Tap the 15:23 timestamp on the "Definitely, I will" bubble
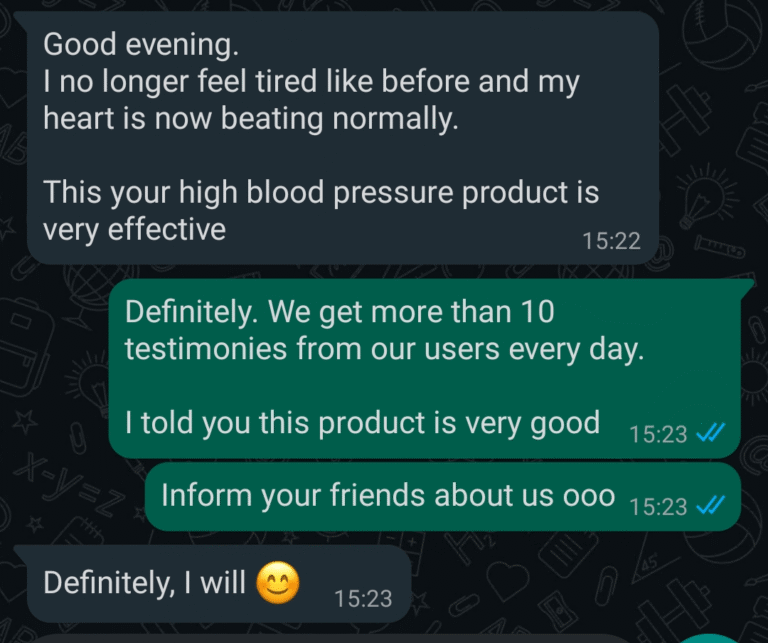Screen dimensions: 768x643 pos(363,598)
